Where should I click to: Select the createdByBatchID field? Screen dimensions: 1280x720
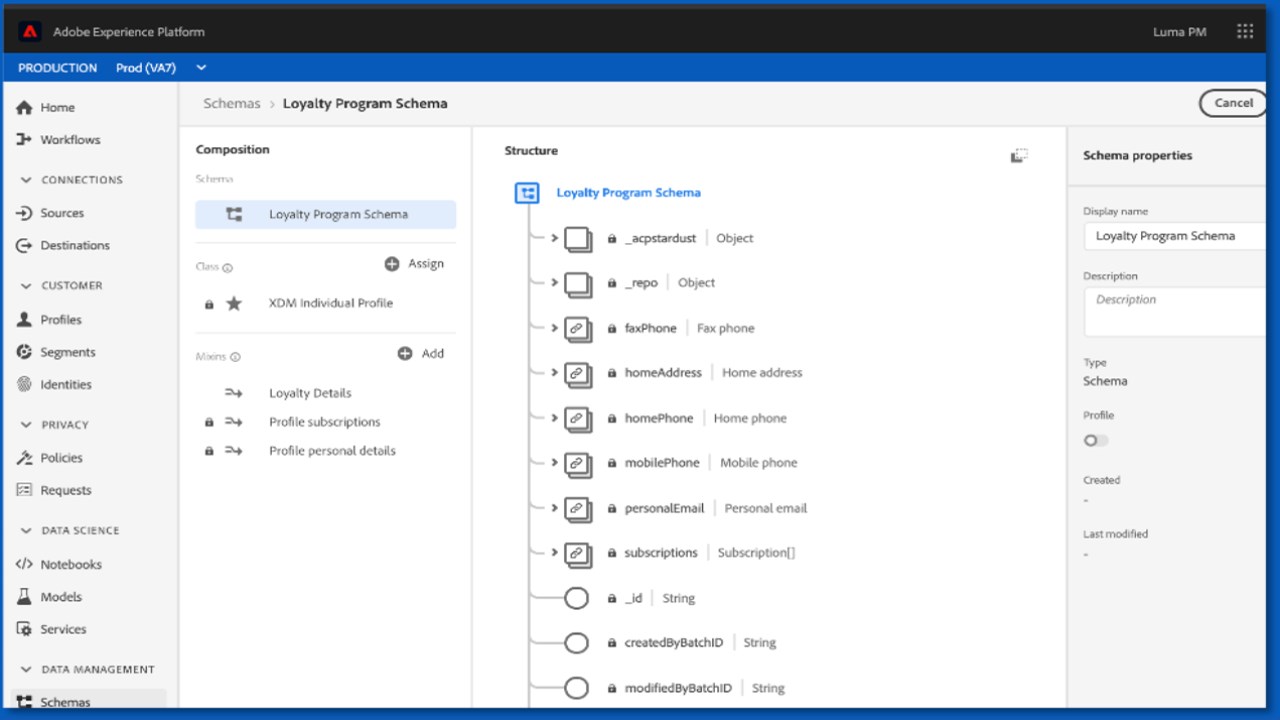[x=673, y=643]
